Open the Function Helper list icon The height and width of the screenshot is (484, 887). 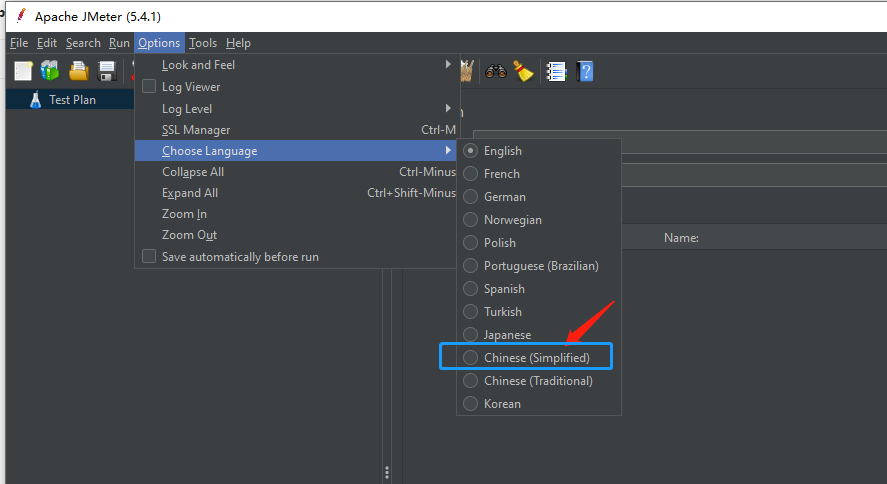click(556, 72)
